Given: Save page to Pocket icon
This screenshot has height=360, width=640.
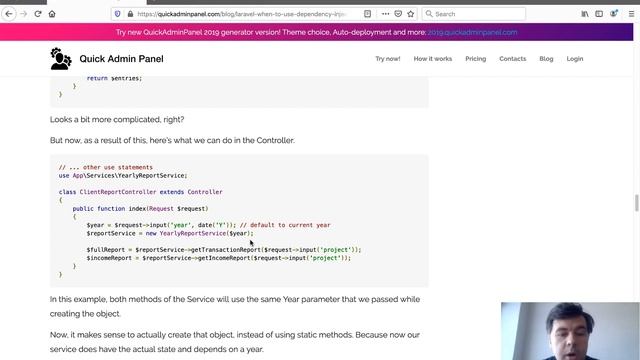Looking at the screenshot, I should coord(398,14).
